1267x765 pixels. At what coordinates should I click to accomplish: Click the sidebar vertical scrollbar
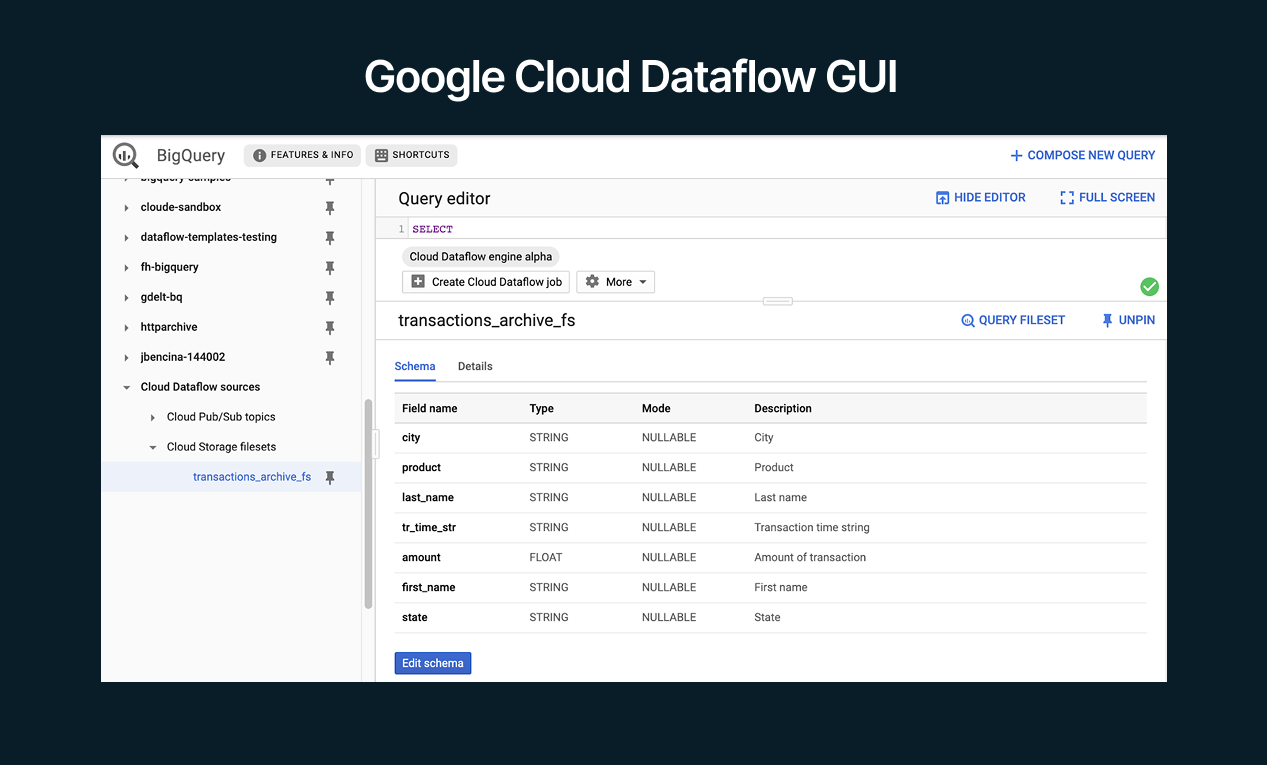pyautogui.click(x=368, y=504)
